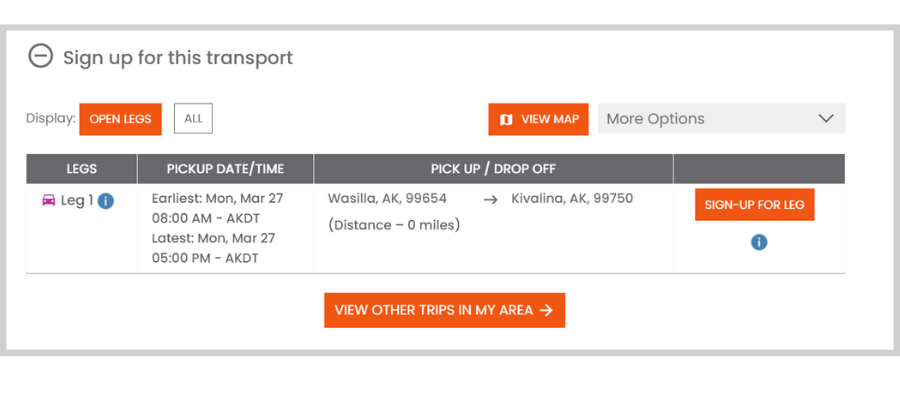900x400 pixels.
Task: Open the More Options dropdown
Action: click(x=721, y=119)
